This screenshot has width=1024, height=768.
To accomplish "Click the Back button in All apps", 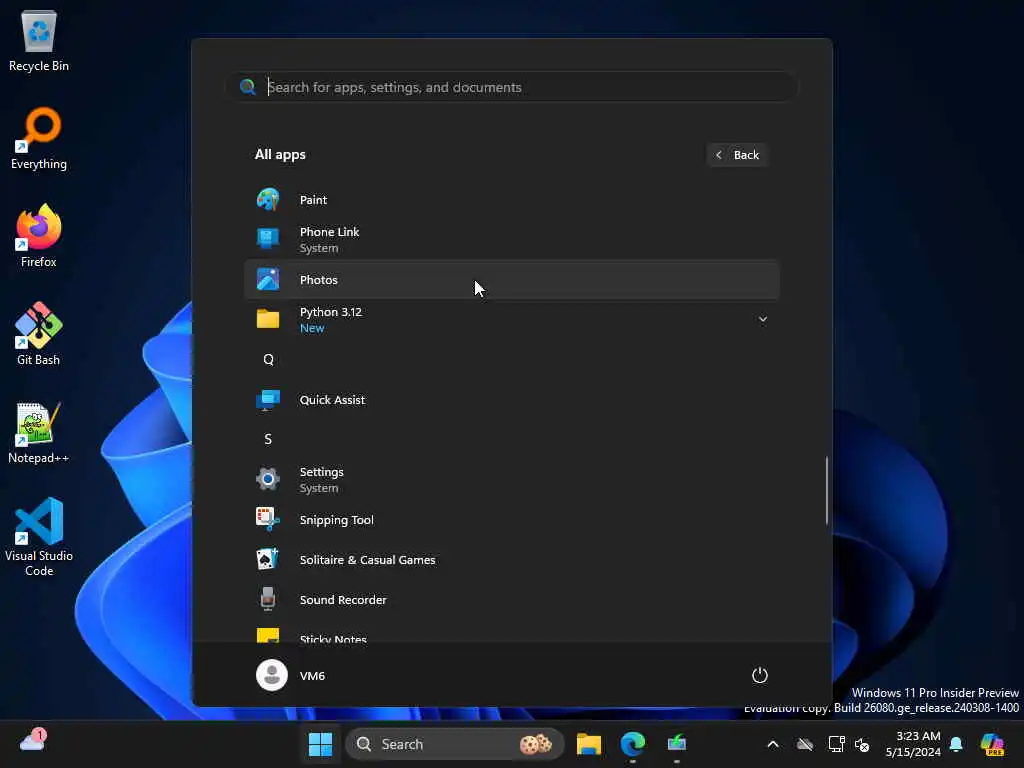I will pyautogui.click(x=737, y=155).
